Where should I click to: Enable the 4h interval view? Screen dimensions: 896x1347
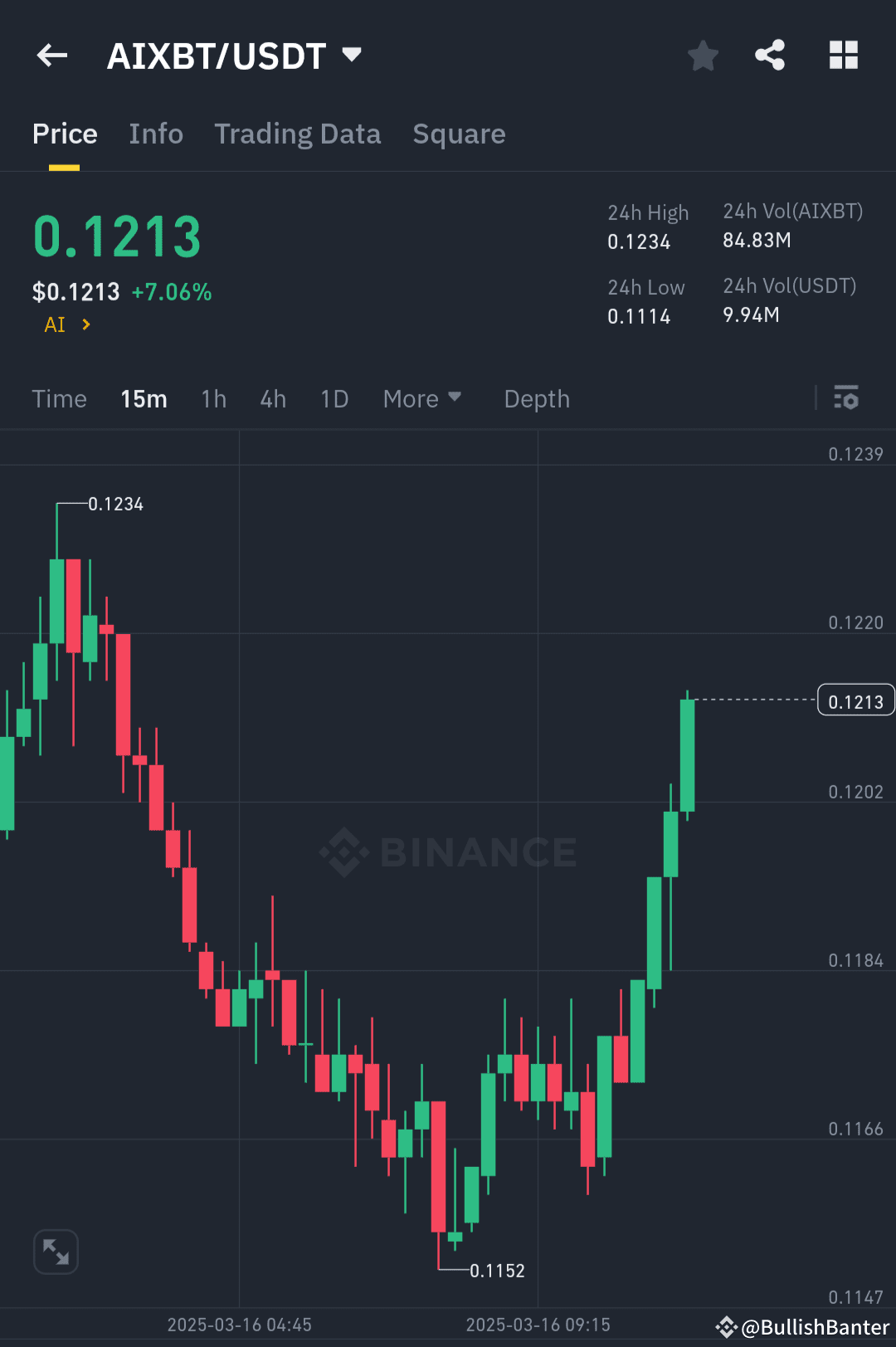(x=272, y=398)
